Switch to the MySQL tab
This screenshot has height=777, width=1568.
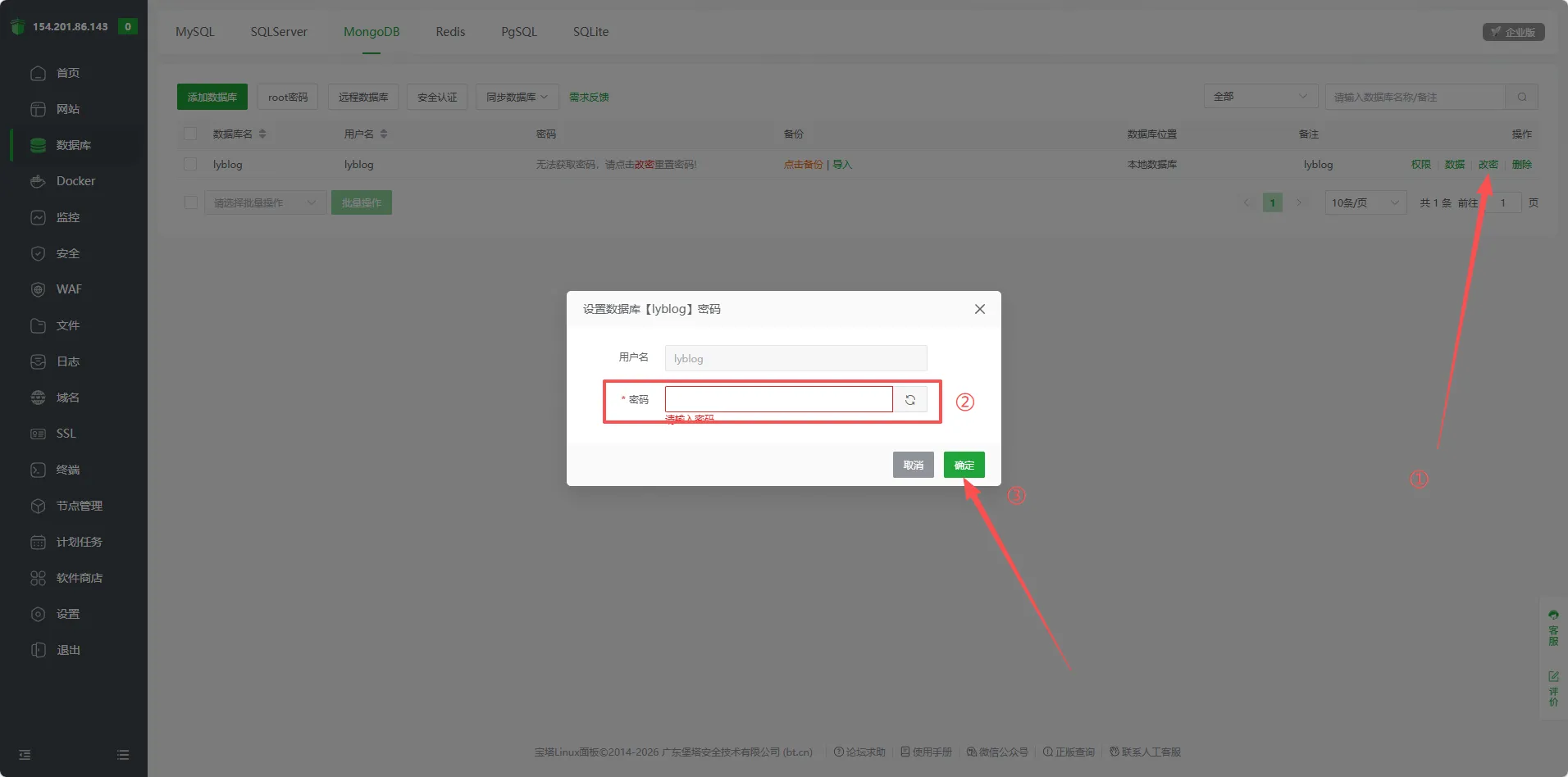coord(195,32)
